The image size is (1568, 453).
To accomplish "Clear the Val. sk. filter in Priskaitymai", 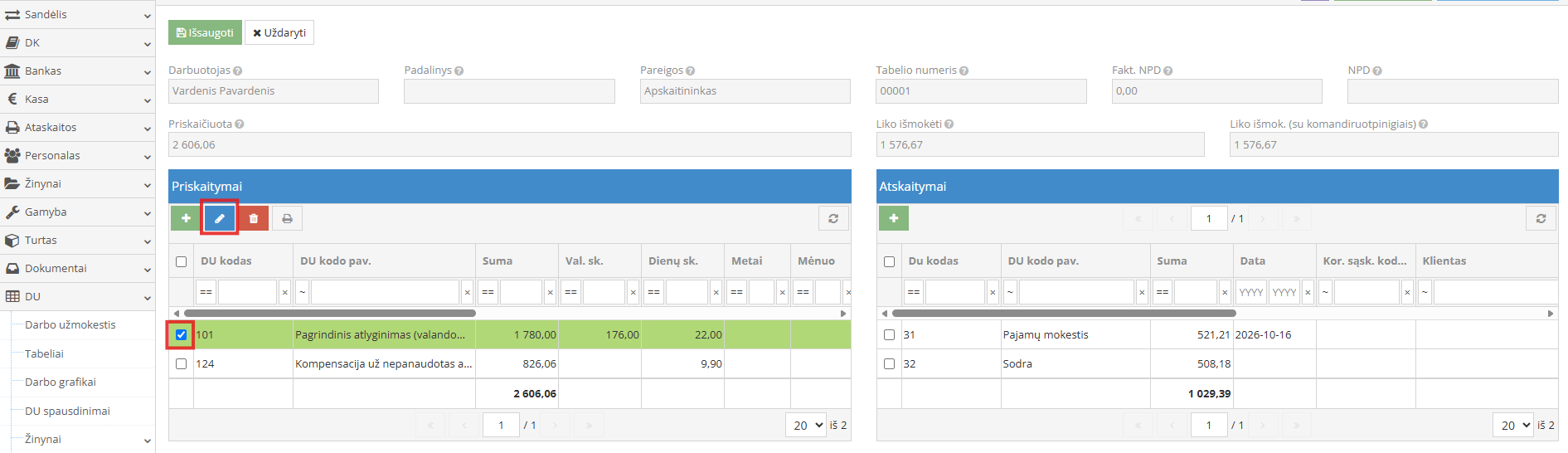I will 633,292.
